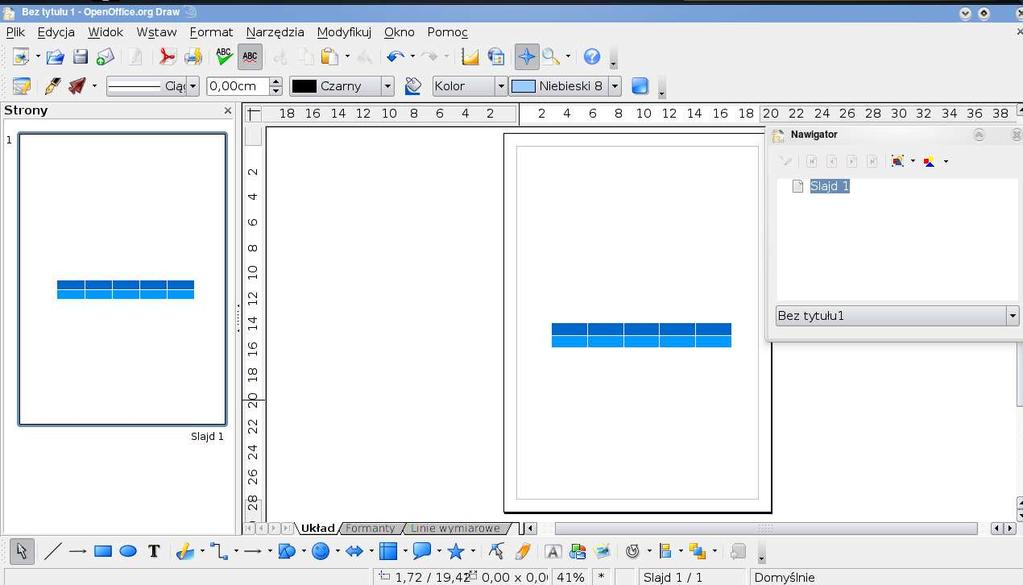The width and height of the screenshot is (1023, 585).
Task: Run spelling check with ABC checkmark icon
Action: point(224,57)
